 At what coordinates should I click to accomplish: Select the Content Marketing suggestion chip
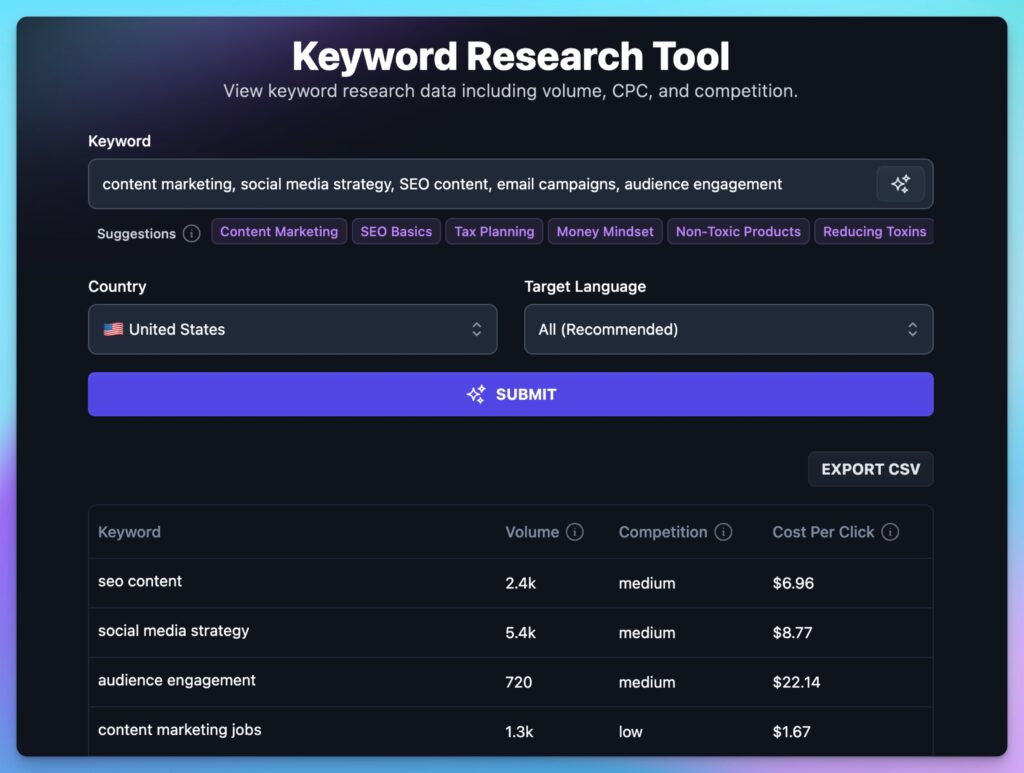point(279,231)
